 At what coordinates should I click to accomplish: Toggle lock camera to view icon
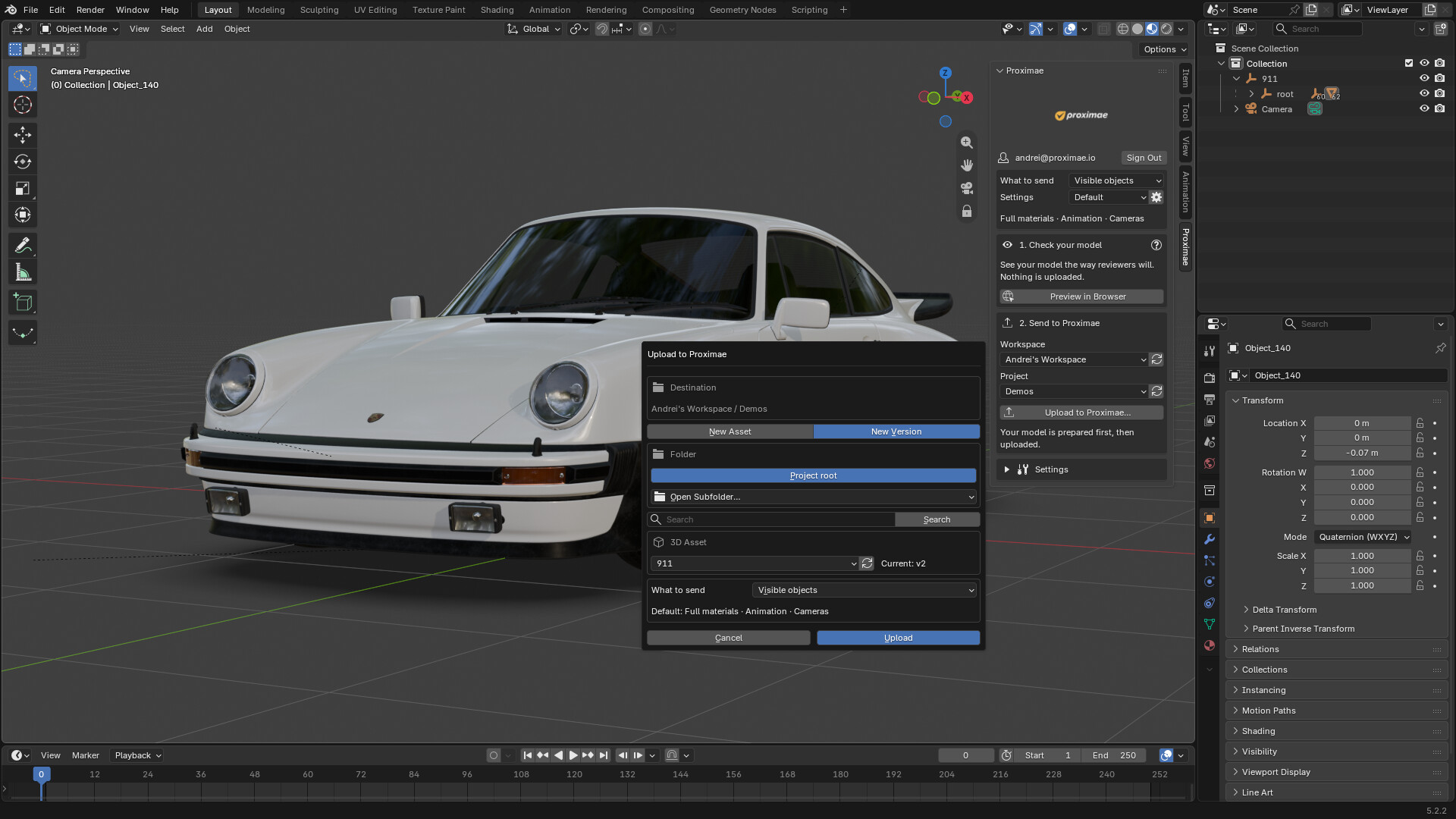[967, 211]
